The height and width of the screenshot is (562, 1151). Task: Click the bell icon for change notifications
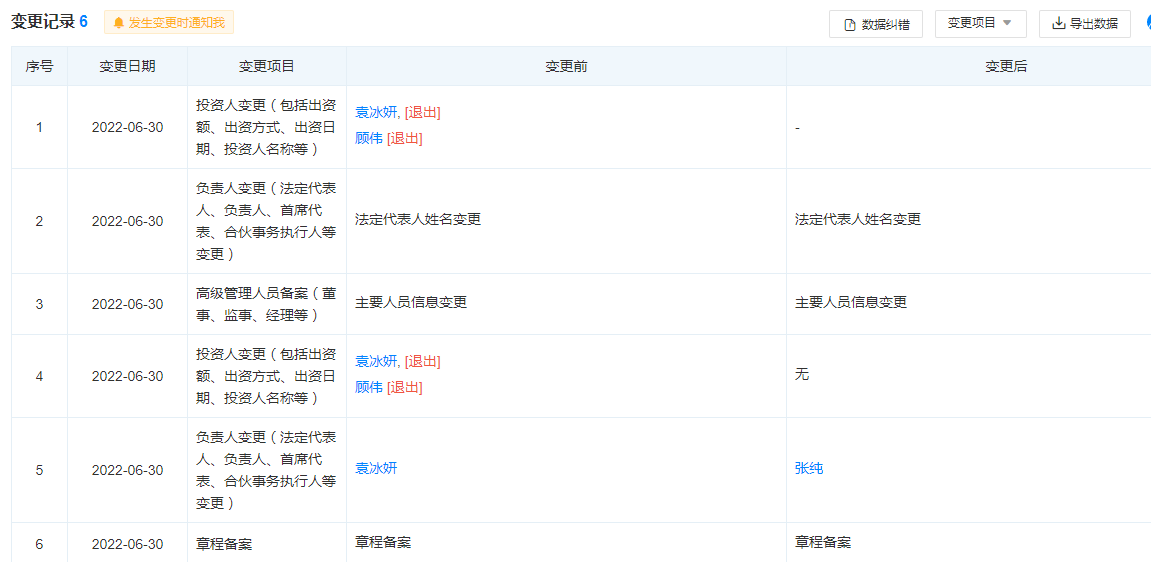click(x=119, y=23)
